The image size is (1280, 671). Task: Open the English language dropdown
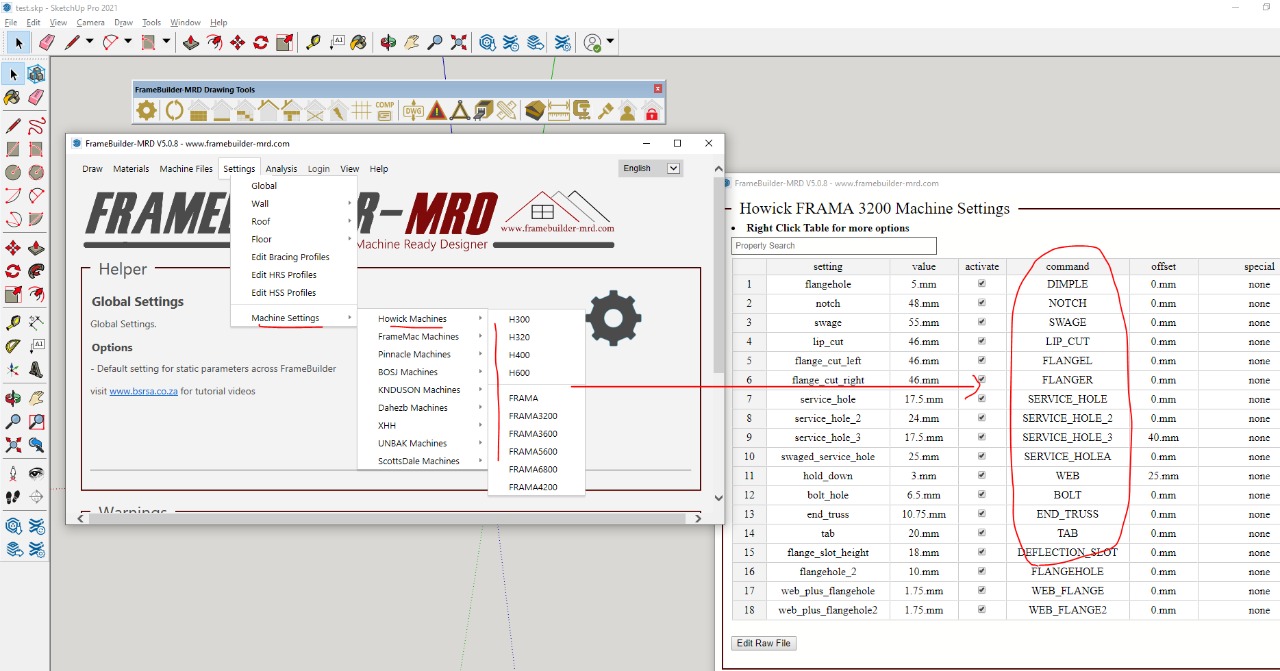(673, 168)
